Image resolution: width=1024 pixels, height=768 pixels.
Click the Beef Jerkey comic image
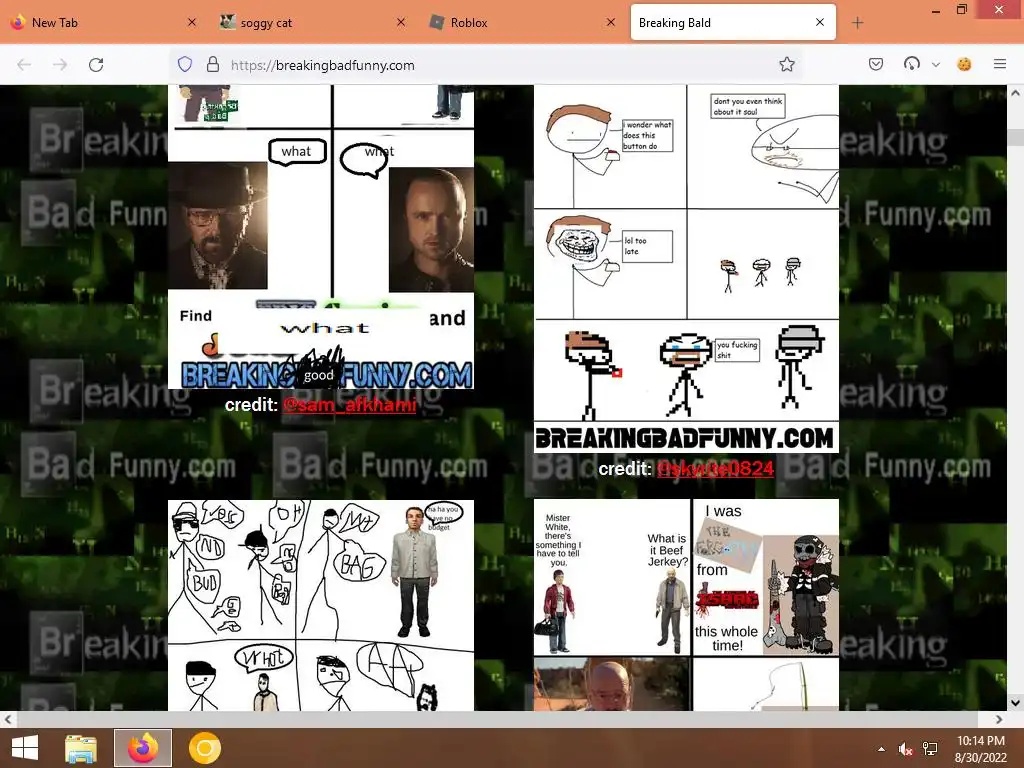point(686,605)
